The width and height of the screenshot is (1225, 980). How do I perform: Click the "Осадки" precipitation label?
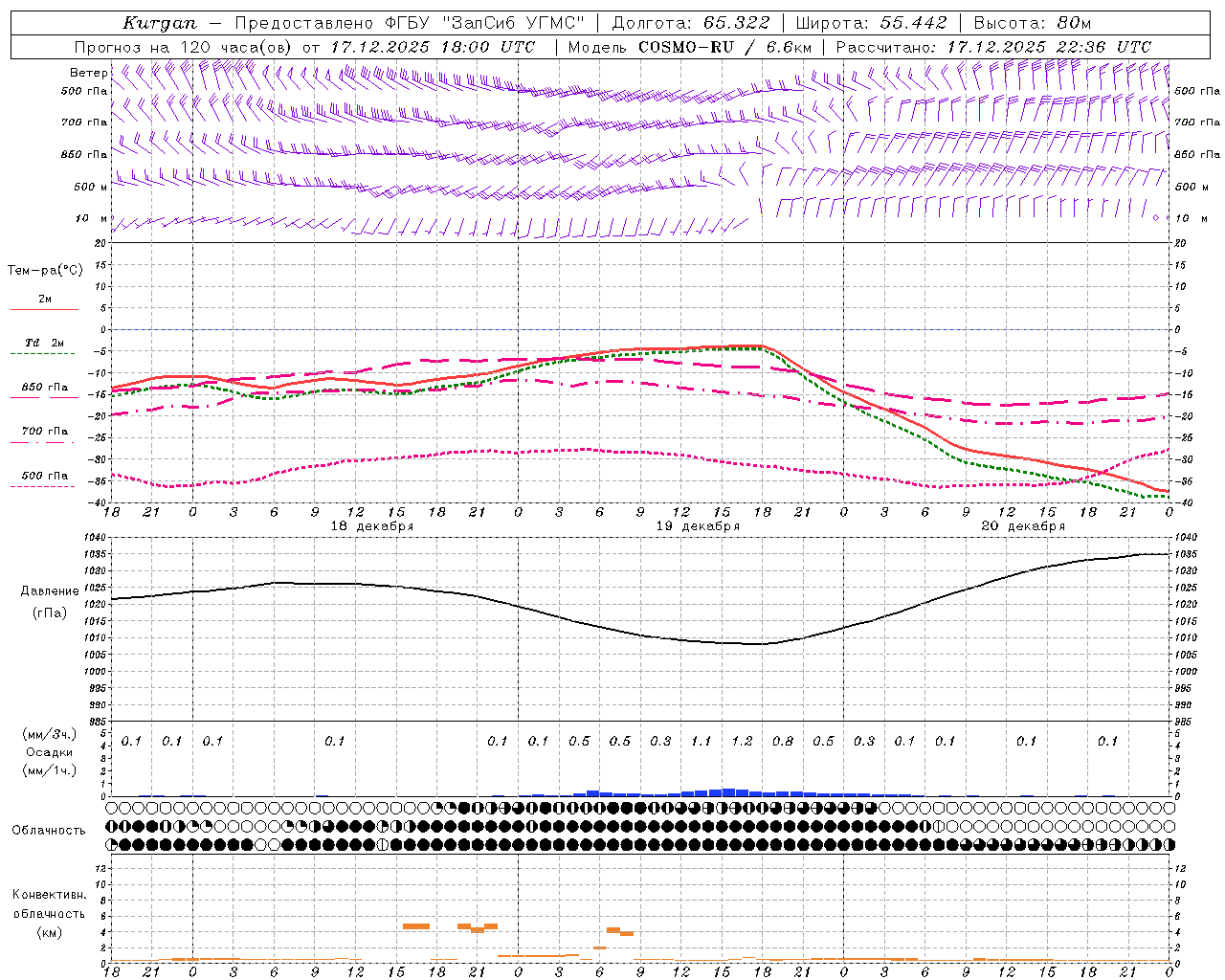(x=49, y=752)
